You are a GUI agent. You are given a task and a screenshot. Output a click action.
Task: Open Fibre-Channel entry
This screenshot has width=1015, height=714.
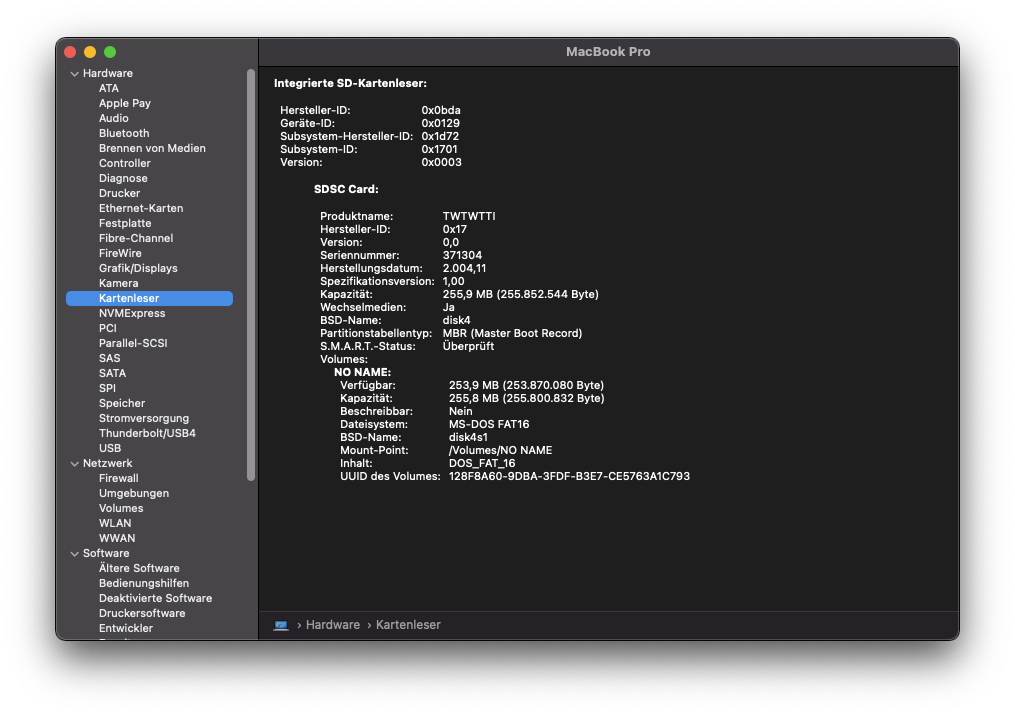click(x=136, y=238)
